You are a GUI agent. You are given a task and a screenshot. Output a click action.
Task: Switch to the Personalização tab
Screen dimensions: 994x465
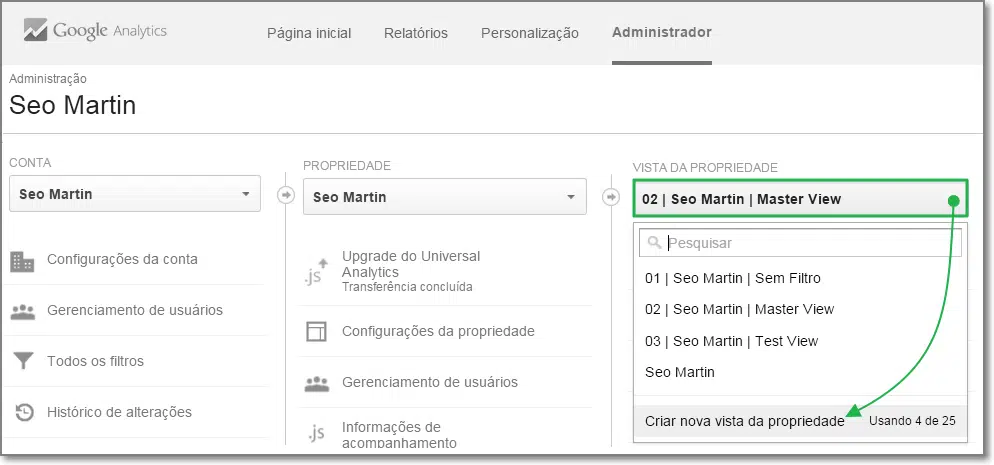tap(529, 33)
